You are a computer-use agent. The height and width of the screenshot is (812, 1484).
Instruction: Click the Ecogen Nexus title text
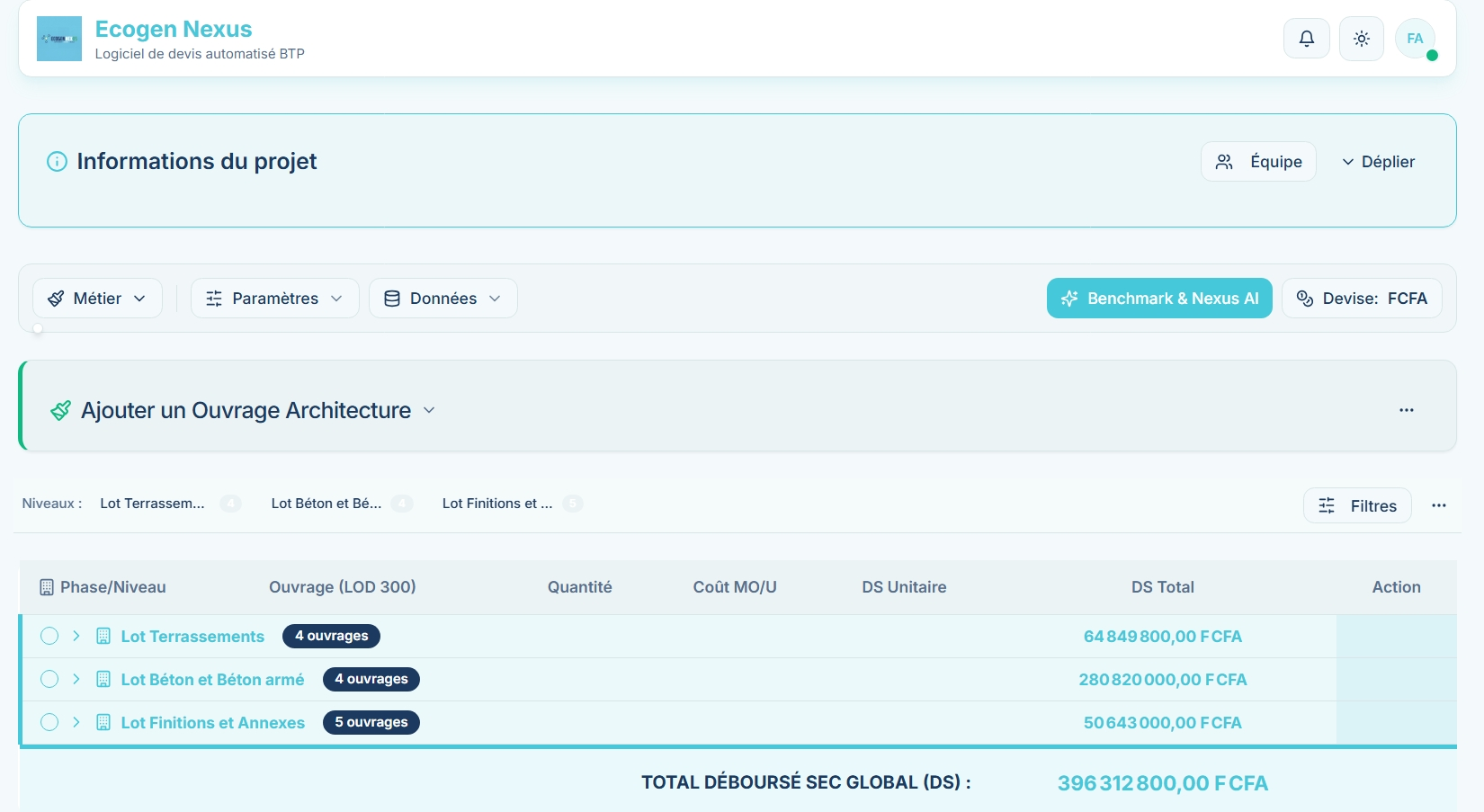[x=174, y=29]
